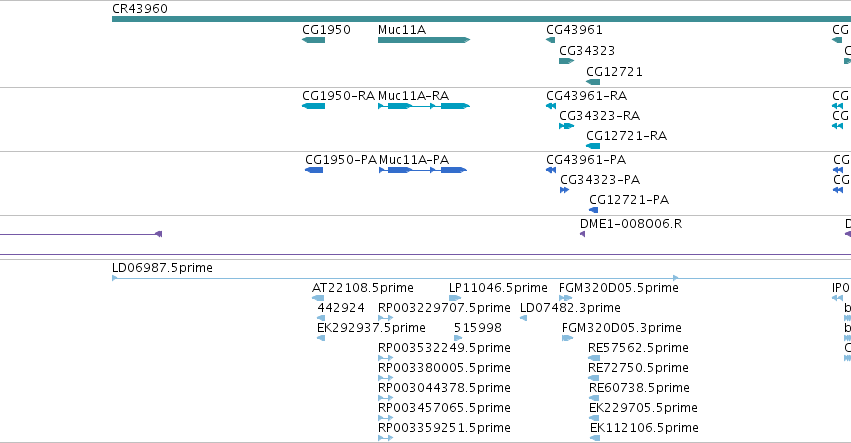Image resolution: width=851 pixels, height=443 pixels.
Task: Open the Muc11A-RA transcript feature
Action: pyautogui.click(x=424, y=106)
